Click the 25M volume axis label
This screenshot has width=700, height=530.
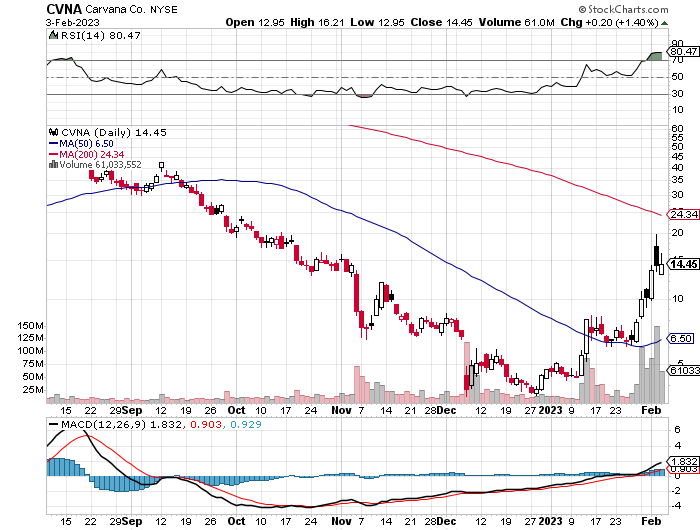(x=33, y=390)
